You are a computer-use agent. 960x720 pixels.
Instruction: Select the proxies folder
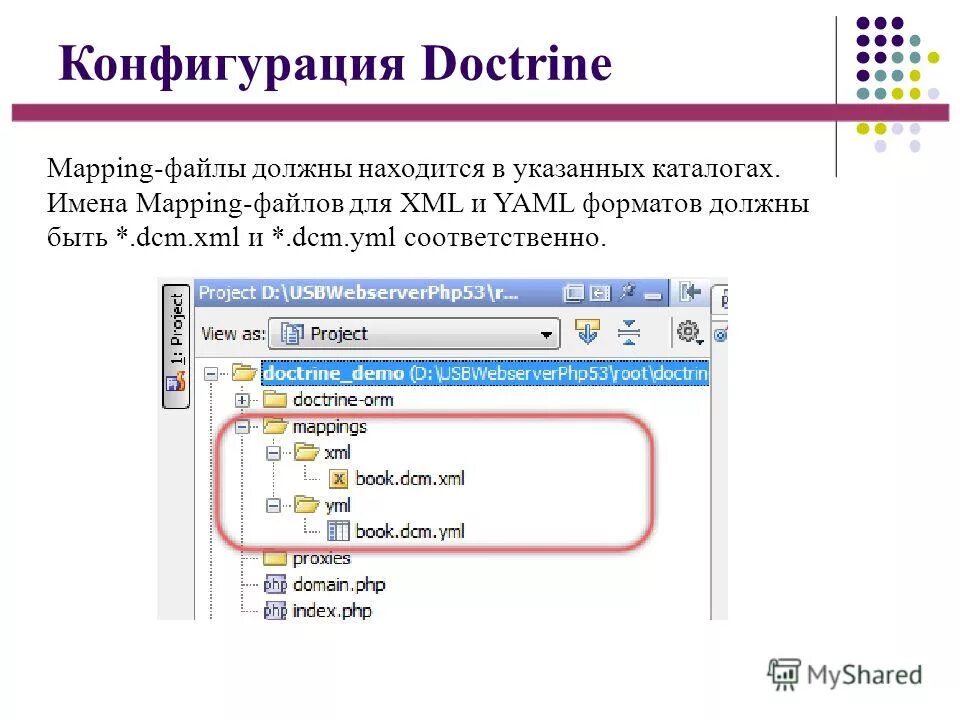coord(321,558)
